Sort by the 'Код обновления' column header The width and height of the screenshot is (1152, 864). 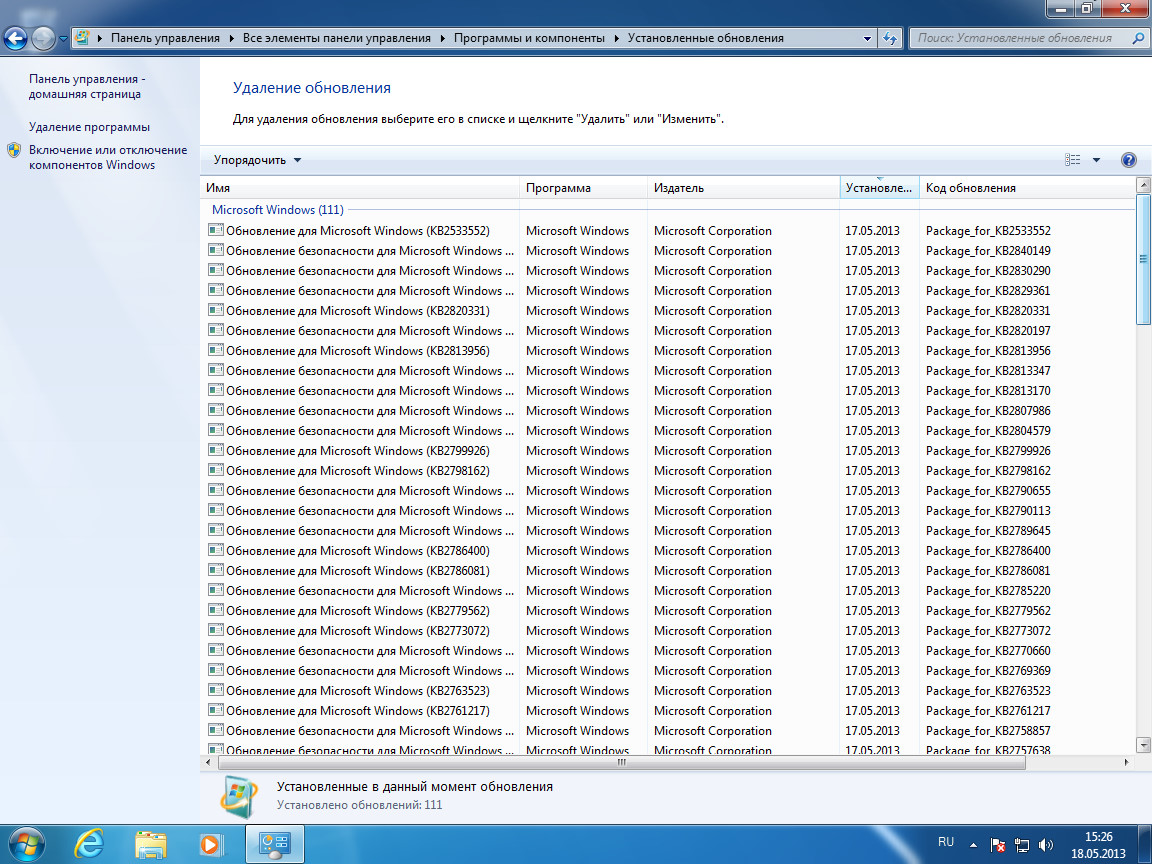click(x=1027, y=188)
